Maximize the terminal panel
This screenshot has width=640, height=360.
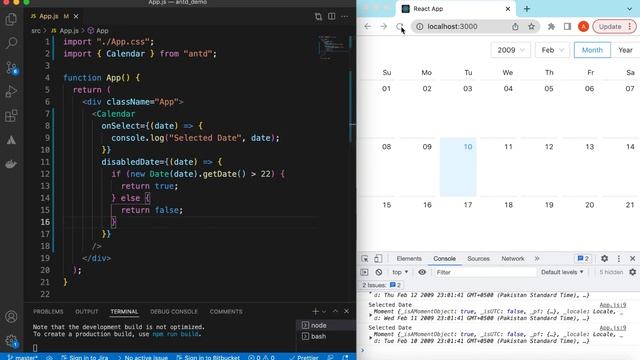336,311
